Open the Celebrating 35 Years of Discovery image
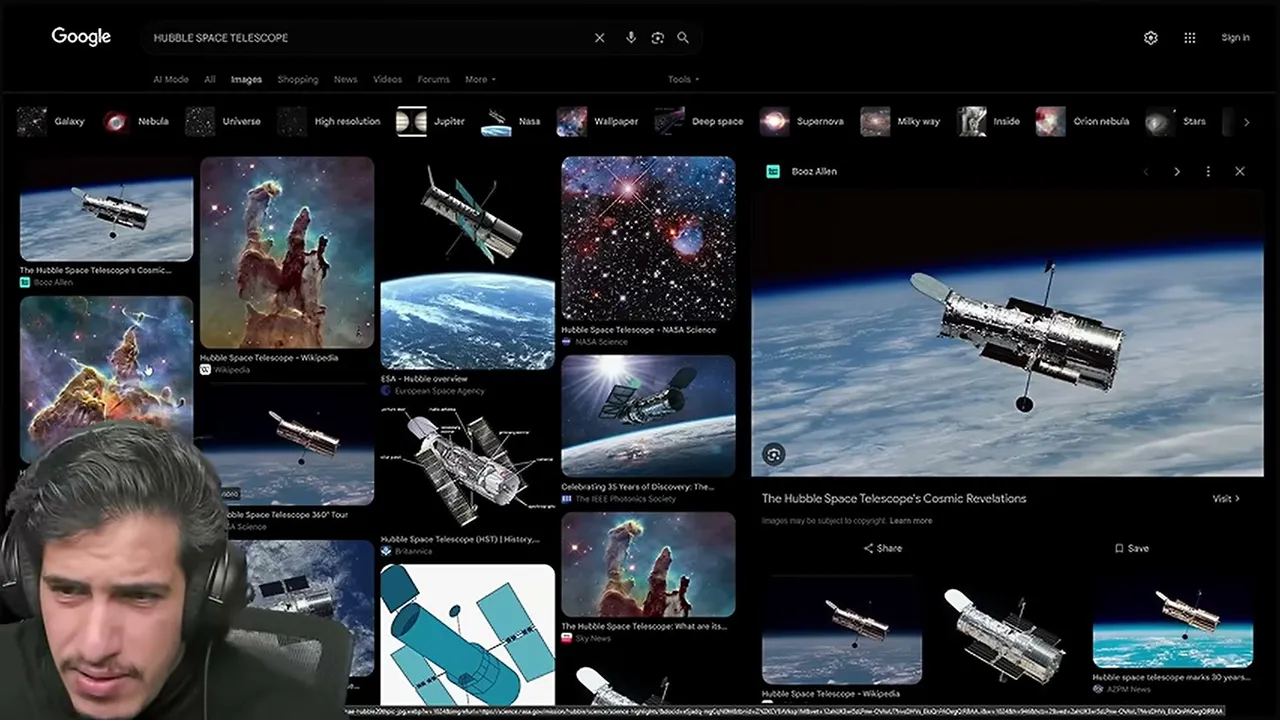This screenshot has height=720, width=1280. 648,416
